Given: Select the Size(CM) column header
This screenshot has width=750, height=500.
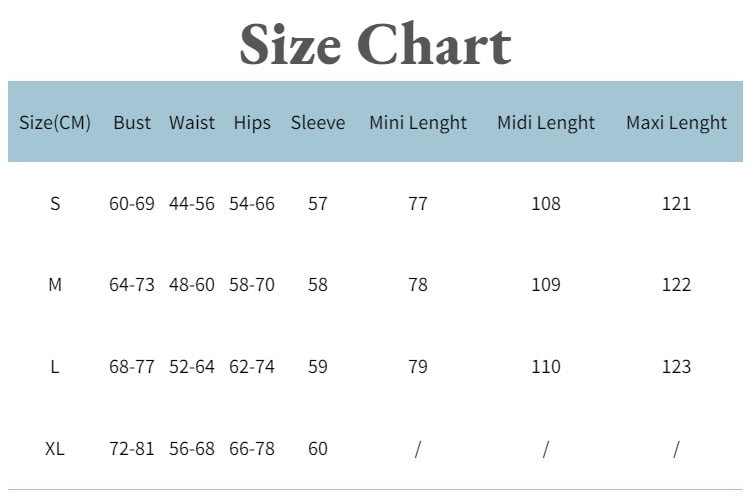Looking at the screenshot, I should click(x=55, y=123).
